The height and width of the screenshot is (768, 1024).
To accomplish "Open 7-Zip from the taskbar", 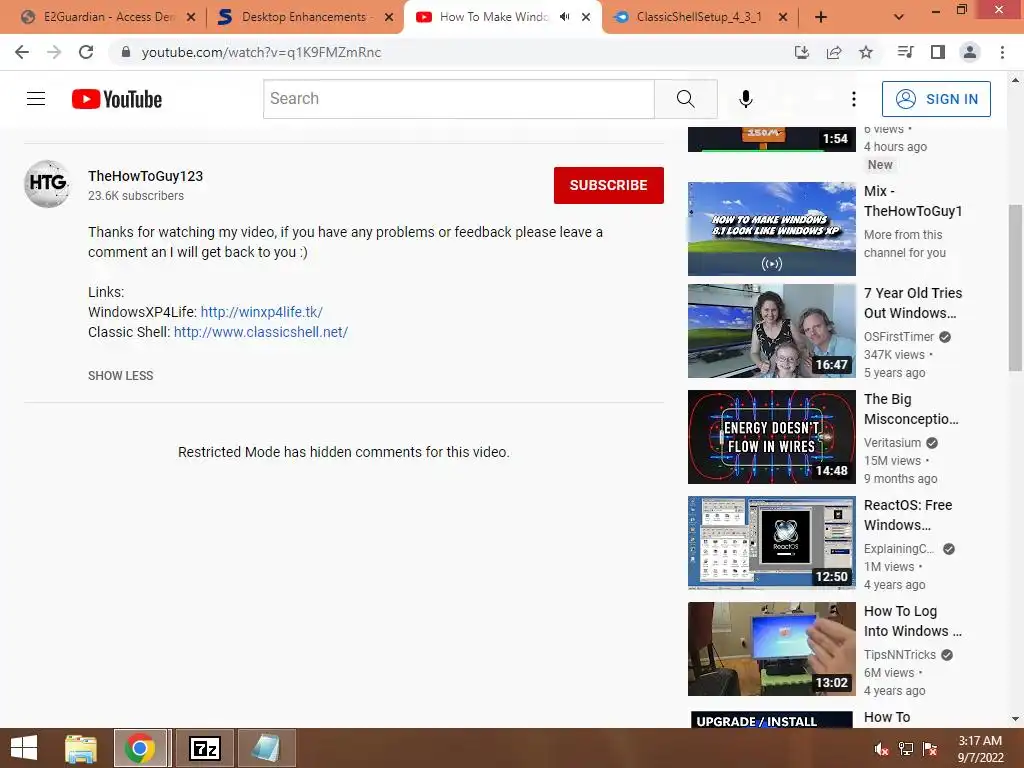I will pos(205,748).
